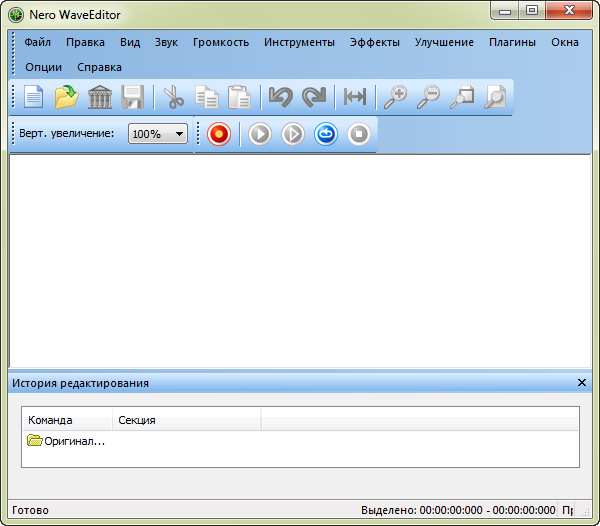Click the New file icon
This screenshot has height=526, width=600.
(x=34, y=97)
